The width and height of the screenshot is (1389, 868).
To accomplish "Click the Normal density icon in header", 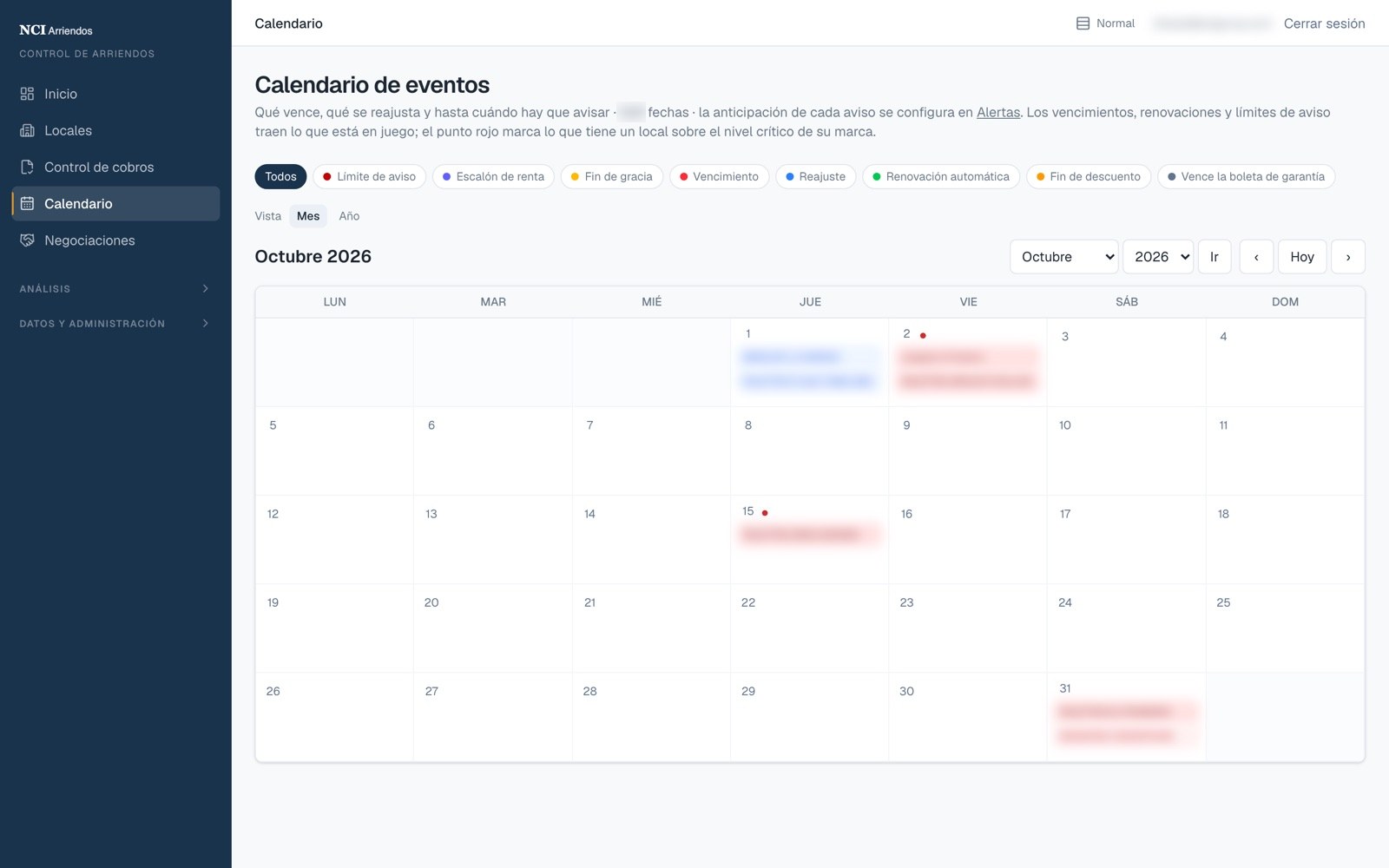I will [x=1083, y=23].
